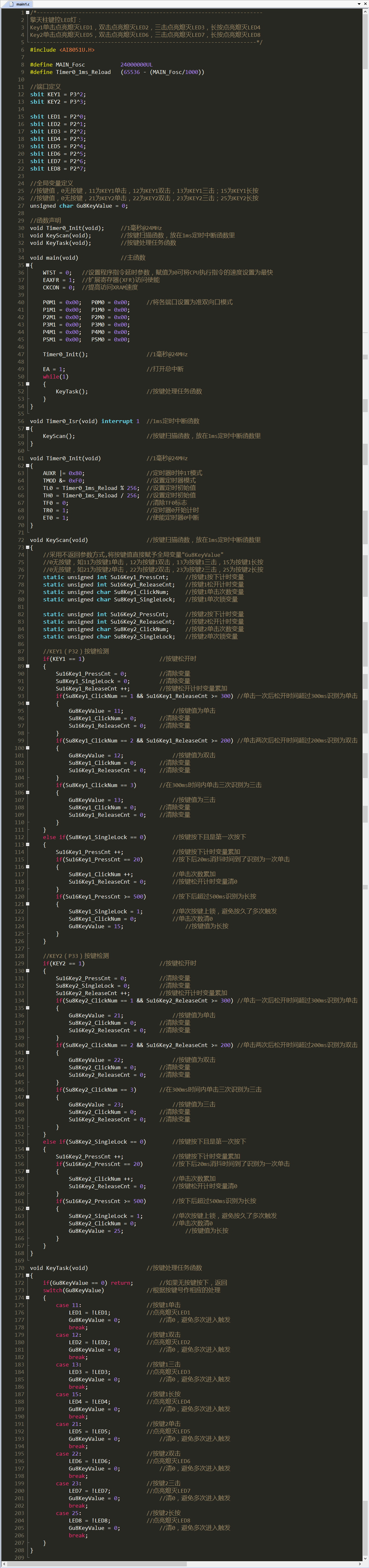Click the horizontal scrollbar thumb
Viewport: 369px width, 1568px height.
click(98, 1564)
